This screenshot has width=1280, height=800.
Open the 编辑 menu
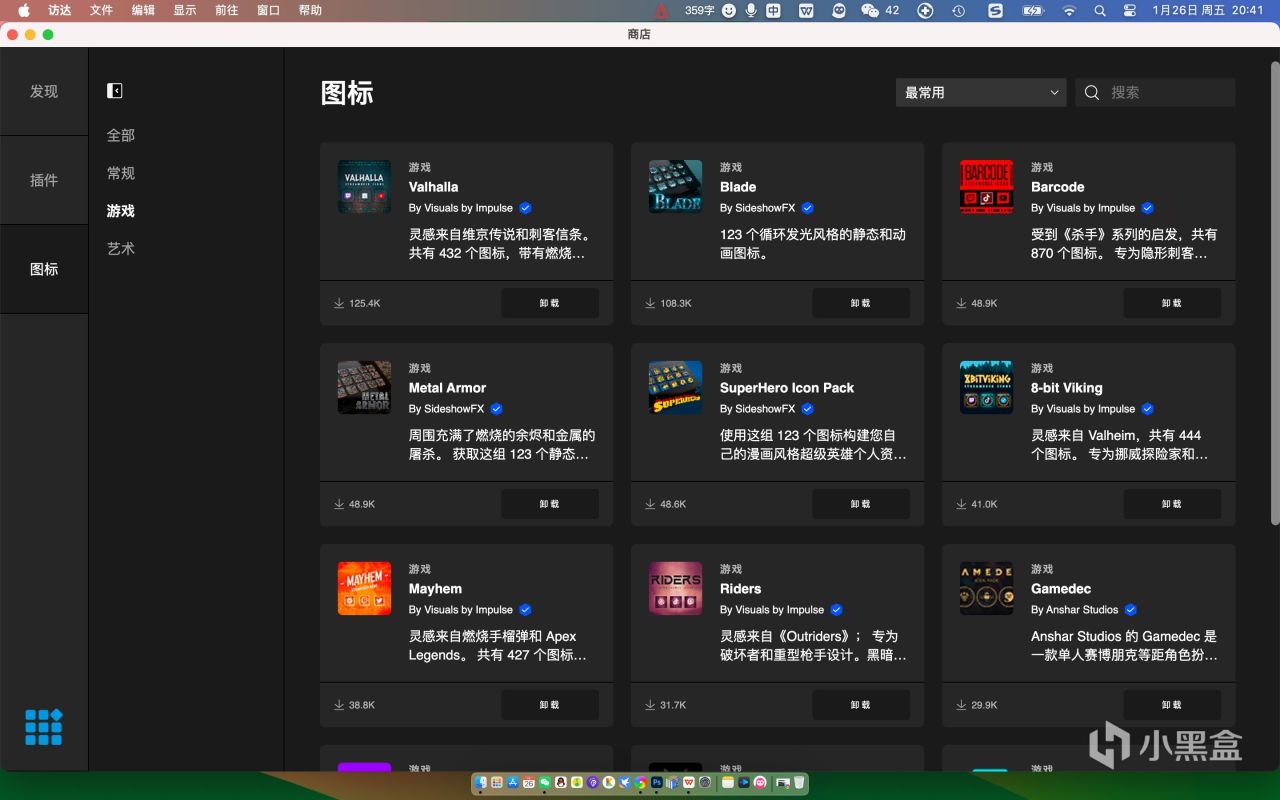tap(143, 10)
